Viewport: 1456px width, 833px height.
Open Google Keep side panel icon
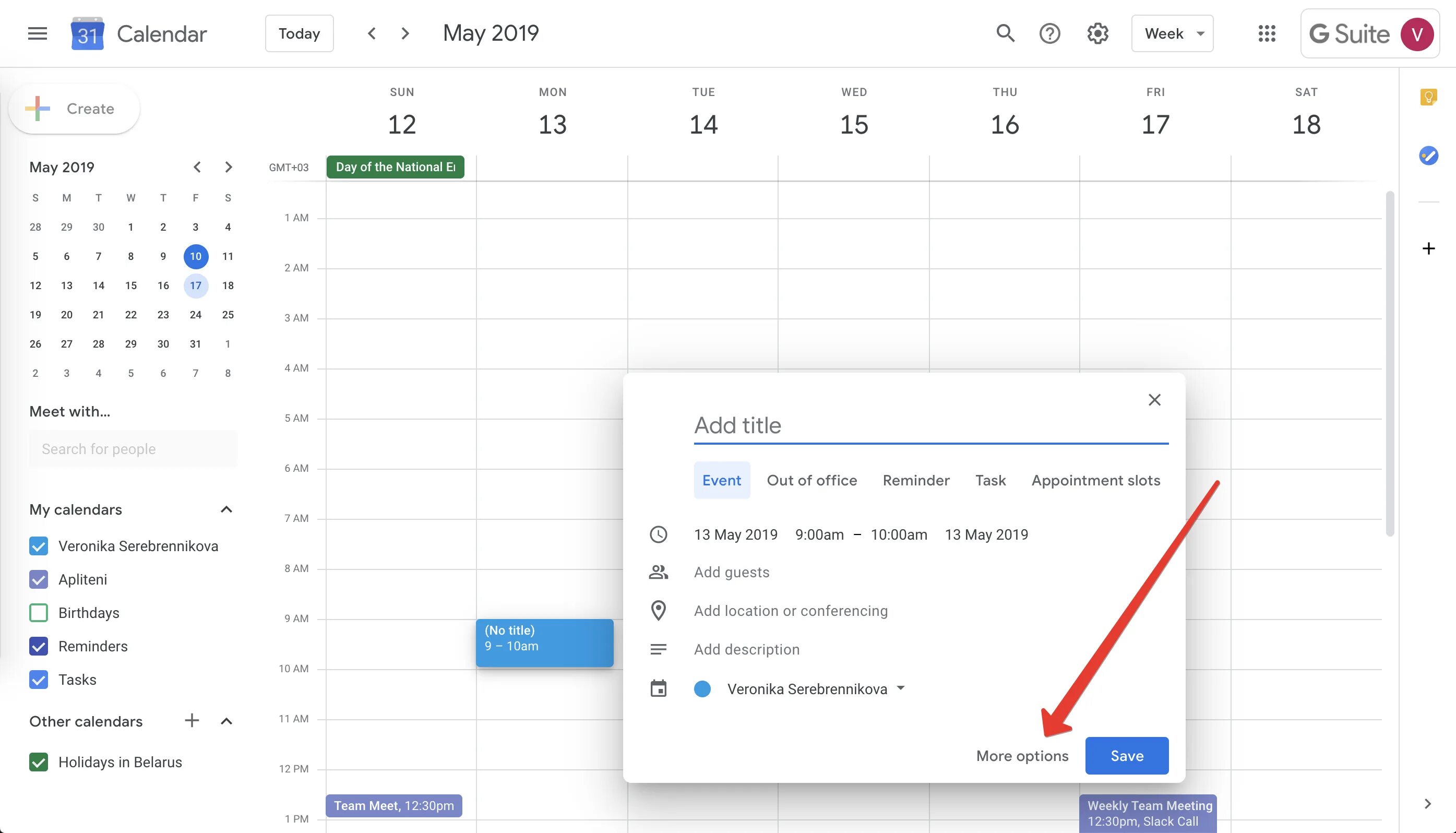[1428, 97]
